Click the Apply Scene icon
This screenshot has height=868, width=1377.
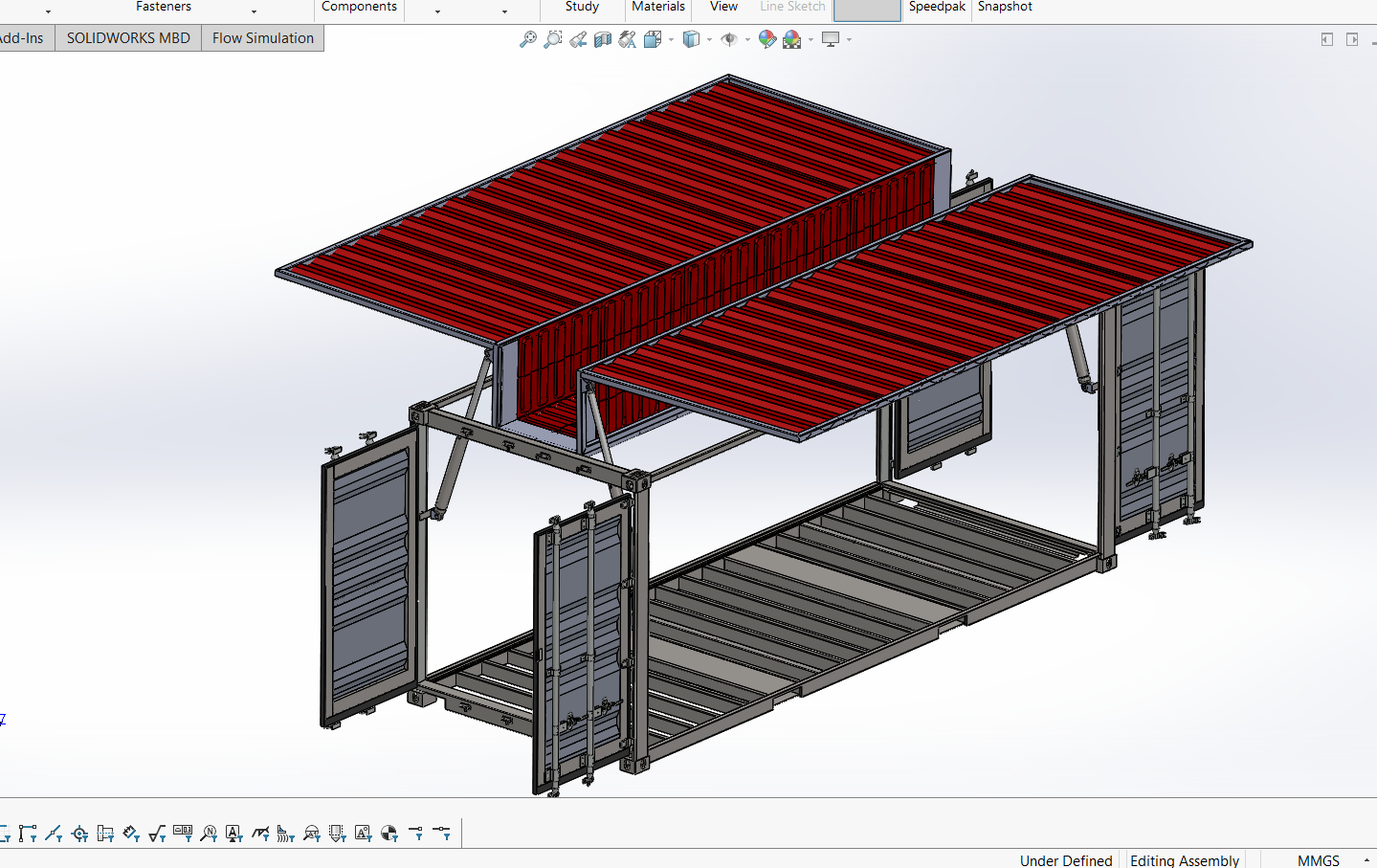[x=792, y=39]
